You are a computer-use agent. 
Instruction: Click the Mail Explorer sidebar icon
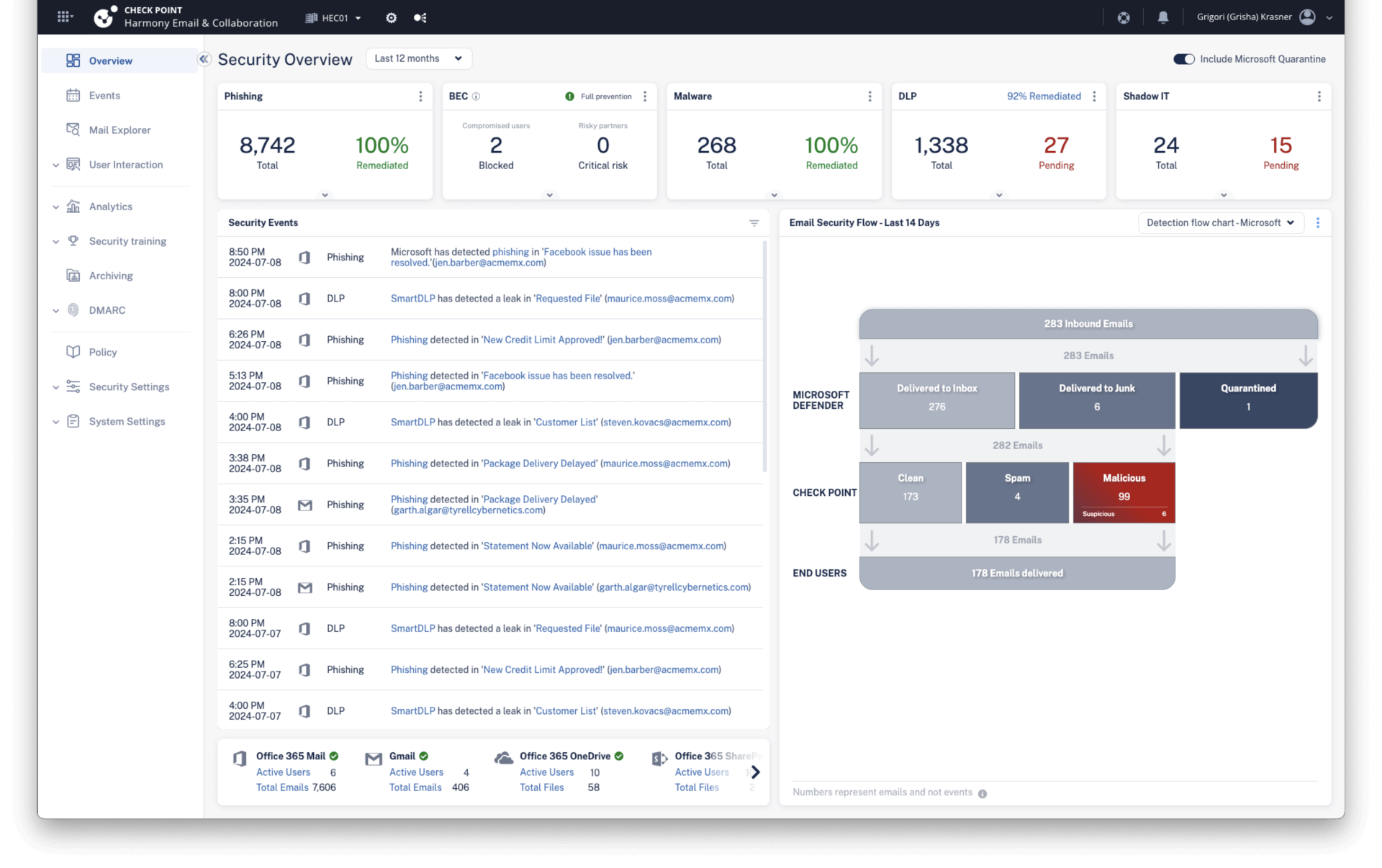pyautogui.click(x=74, y=130)
